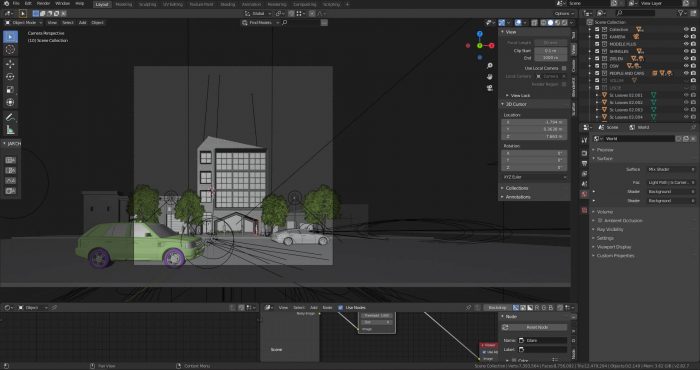Select the Move tool
This screenshot has width=700, height=370.
(10, 64)
